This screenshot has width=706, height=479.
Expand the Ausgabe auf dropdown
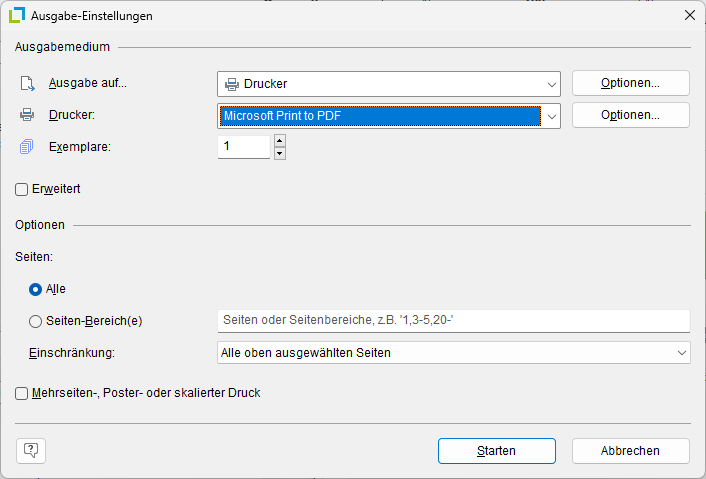click(551, 84)
